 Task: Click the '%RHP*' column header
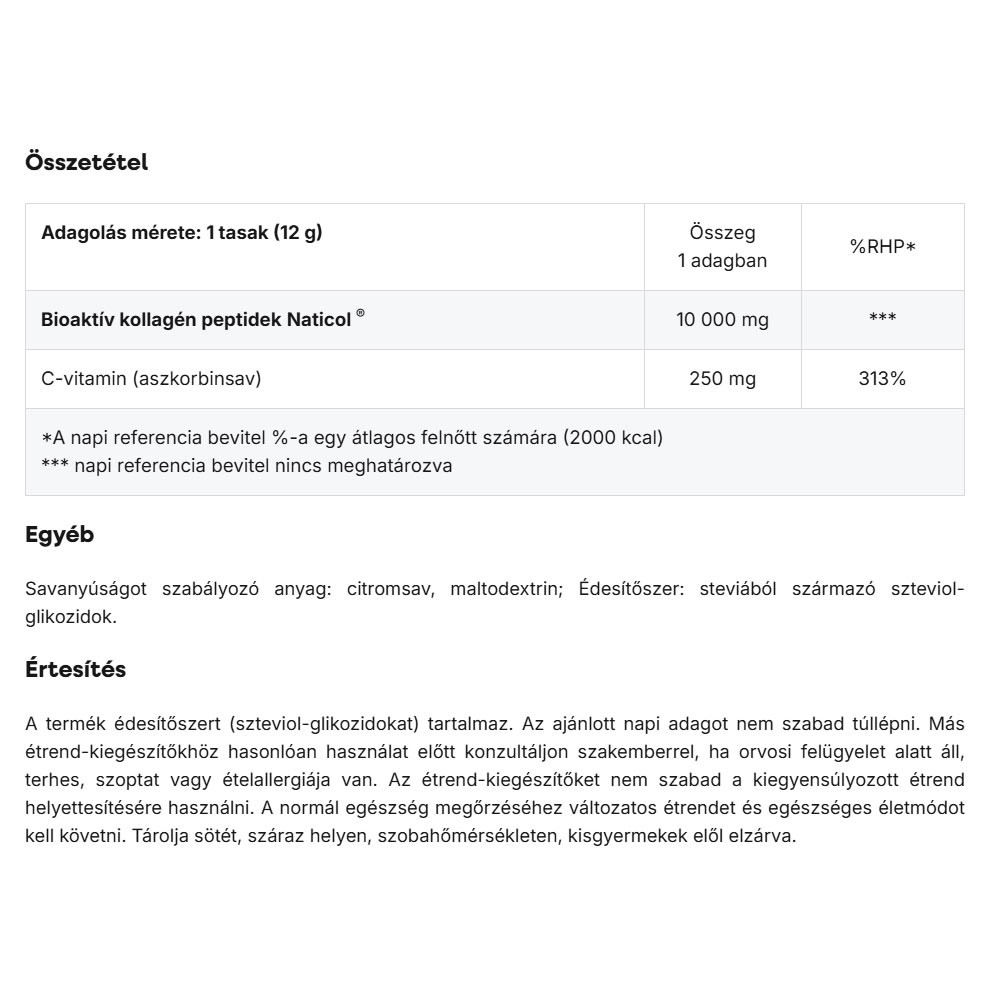(882, 246)
